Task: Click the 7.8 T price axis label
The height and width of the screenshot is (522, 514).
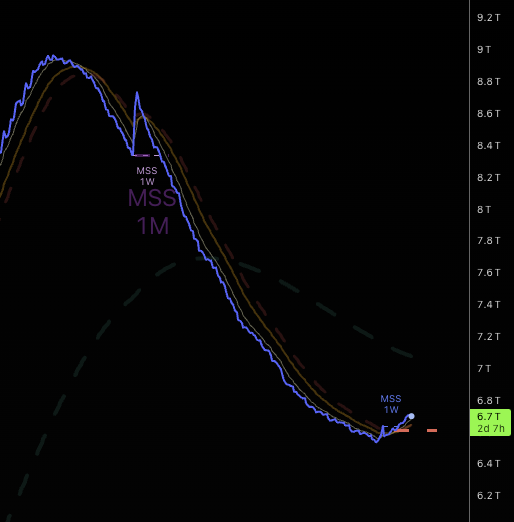Action: (x=489, y=241)
